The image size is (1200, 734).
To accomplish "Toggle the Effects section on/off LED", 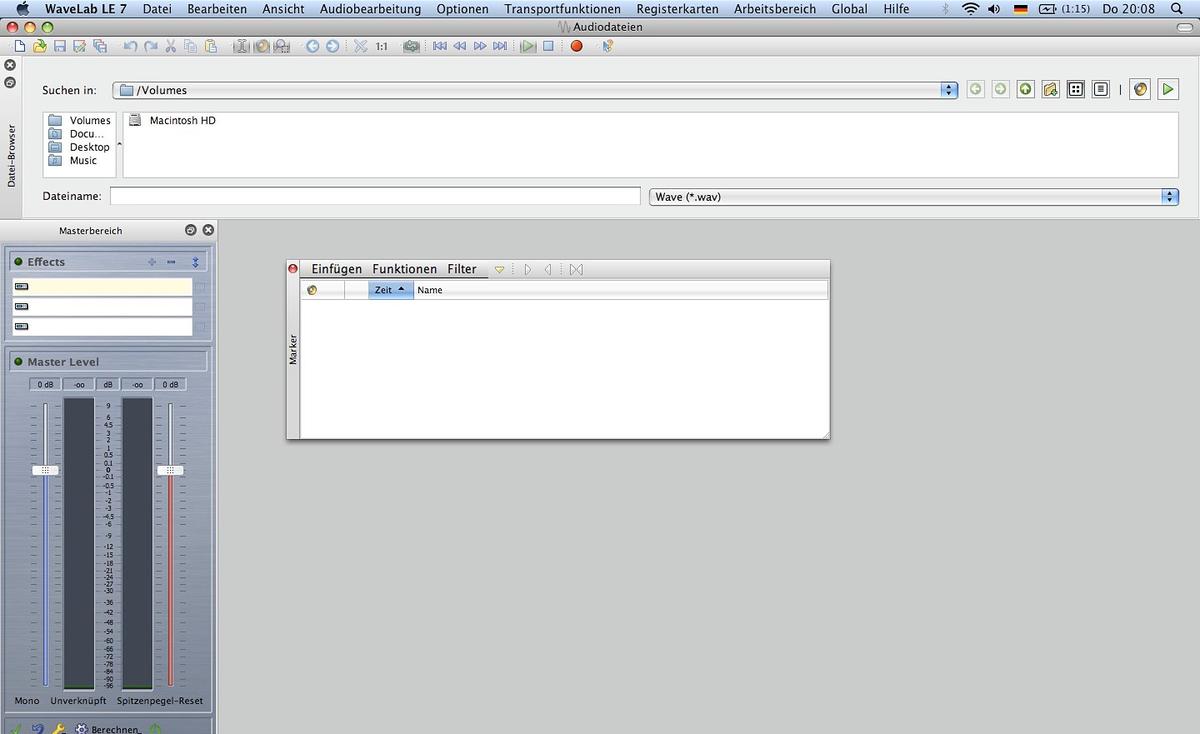I will [18, 262].
